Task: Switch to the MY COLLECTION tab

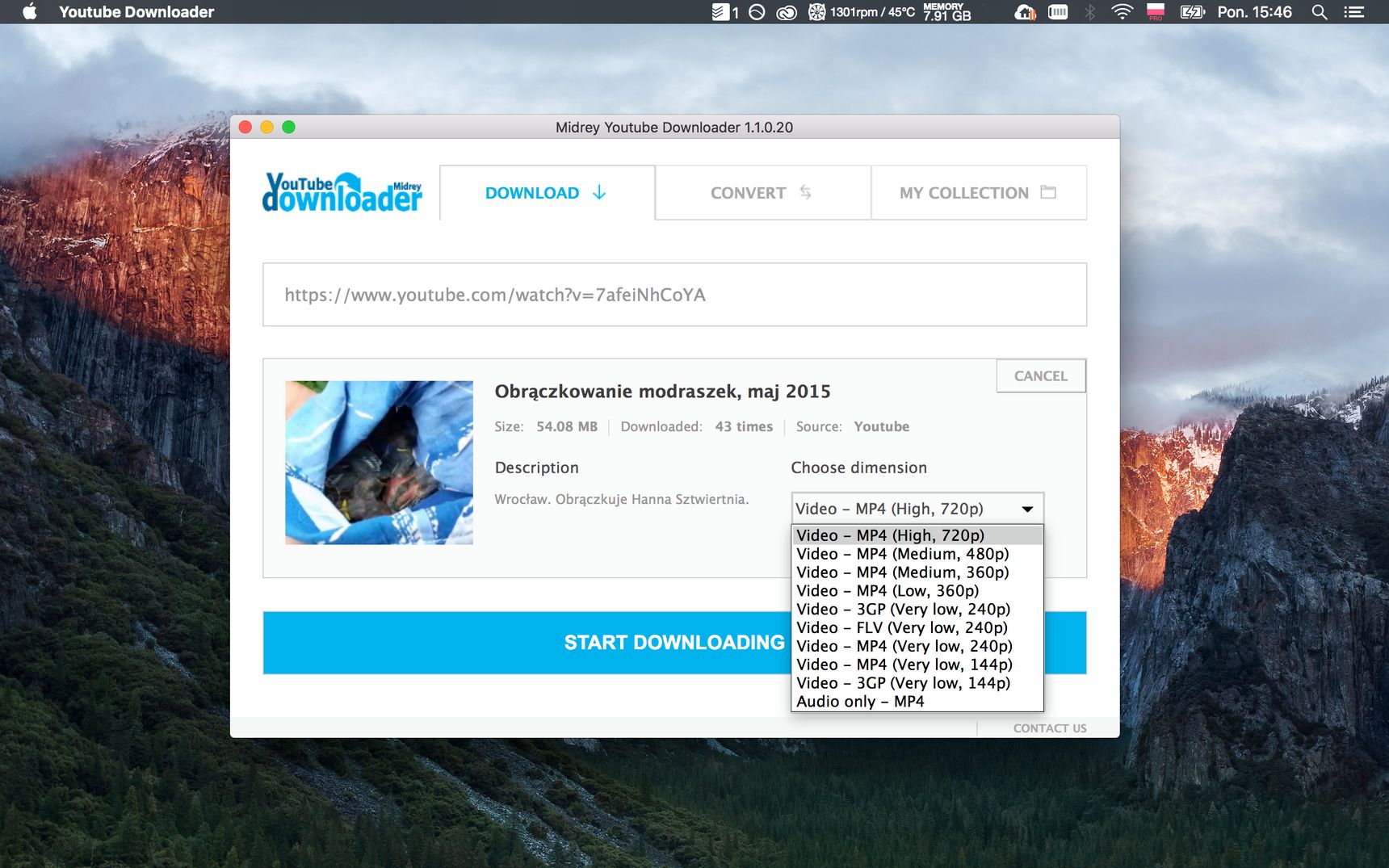Action: pyautogui.click(x=979, y=192)
